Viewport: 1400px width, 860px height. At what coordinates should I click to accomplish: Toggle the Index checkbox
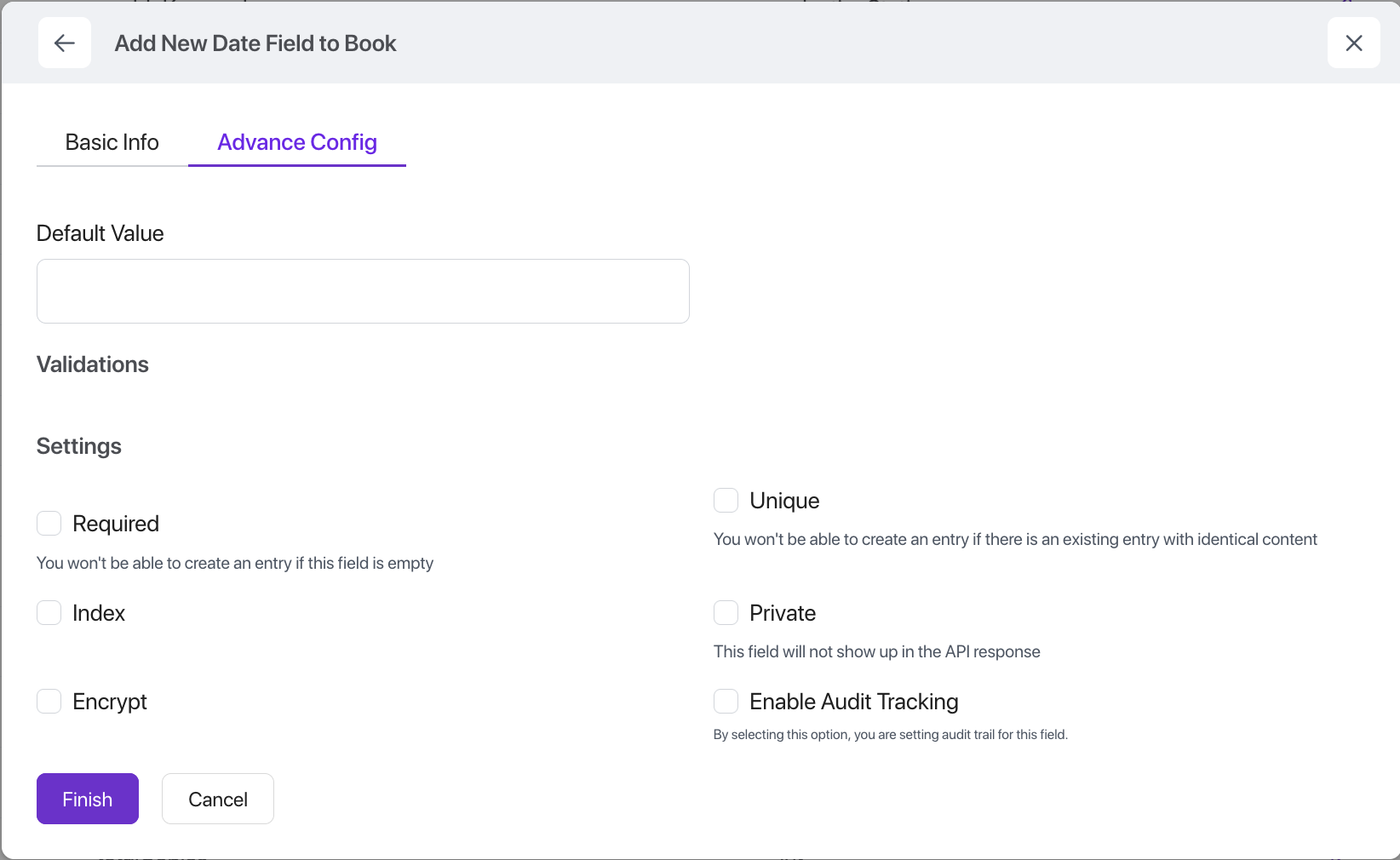click(x=49, y=613)
